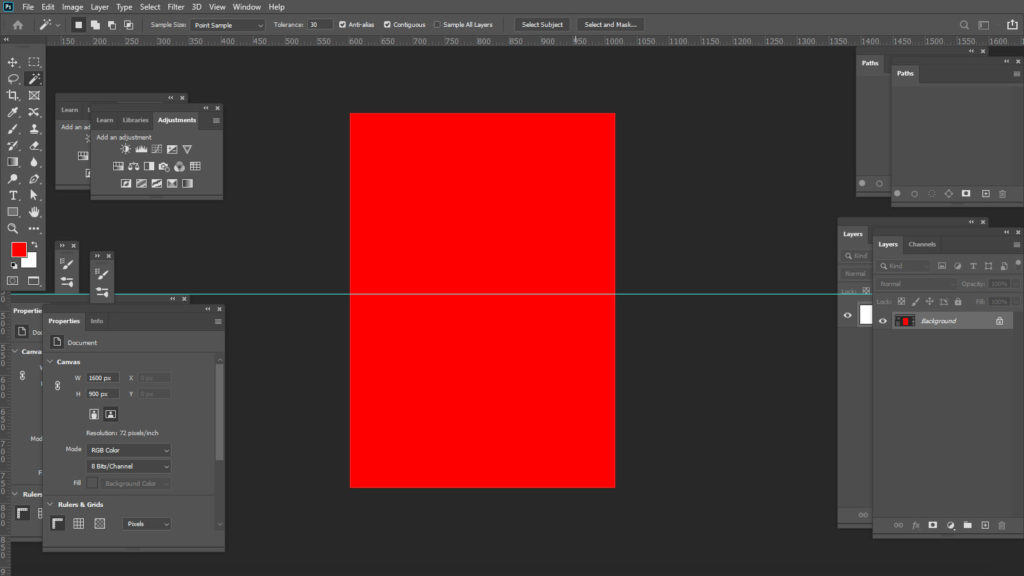Select the Zoom tool
This screenshot has width=1024, height=576.
coord(12,229)
